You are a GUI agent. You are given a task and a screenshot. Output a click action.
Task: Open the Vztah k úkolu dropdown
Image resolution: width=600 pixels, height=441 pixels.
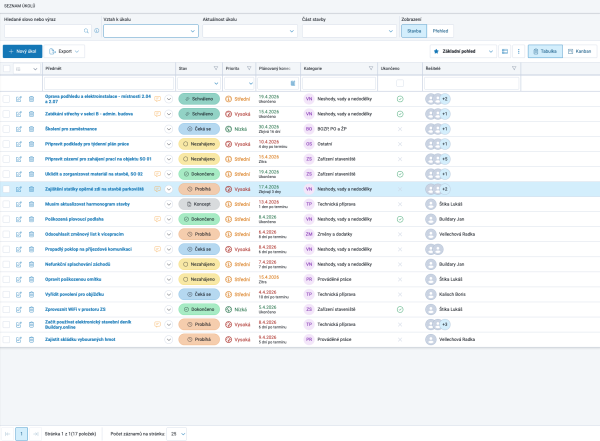pos(151,31)
